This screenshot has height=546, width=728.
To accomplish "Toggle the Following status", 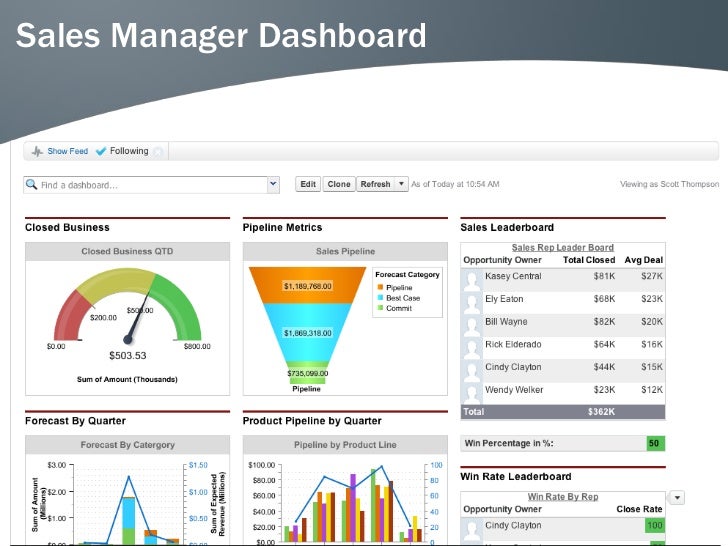I will 129,151.
